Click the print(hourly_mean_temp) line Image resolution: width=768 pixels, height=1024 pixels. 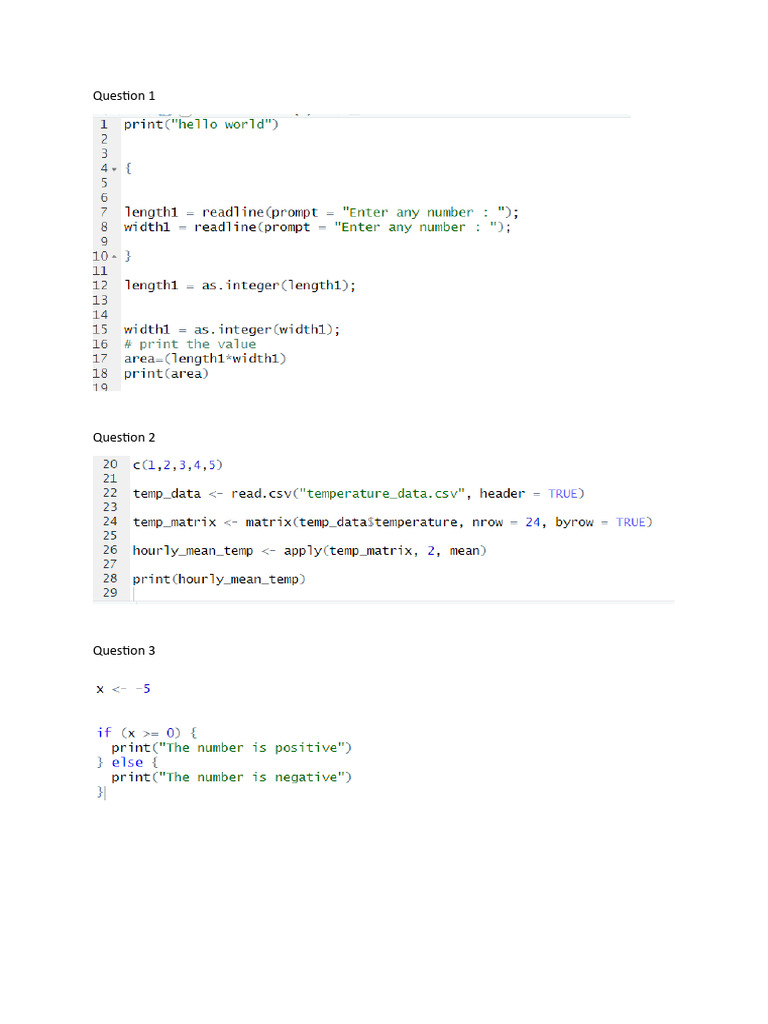pos(219,579)
